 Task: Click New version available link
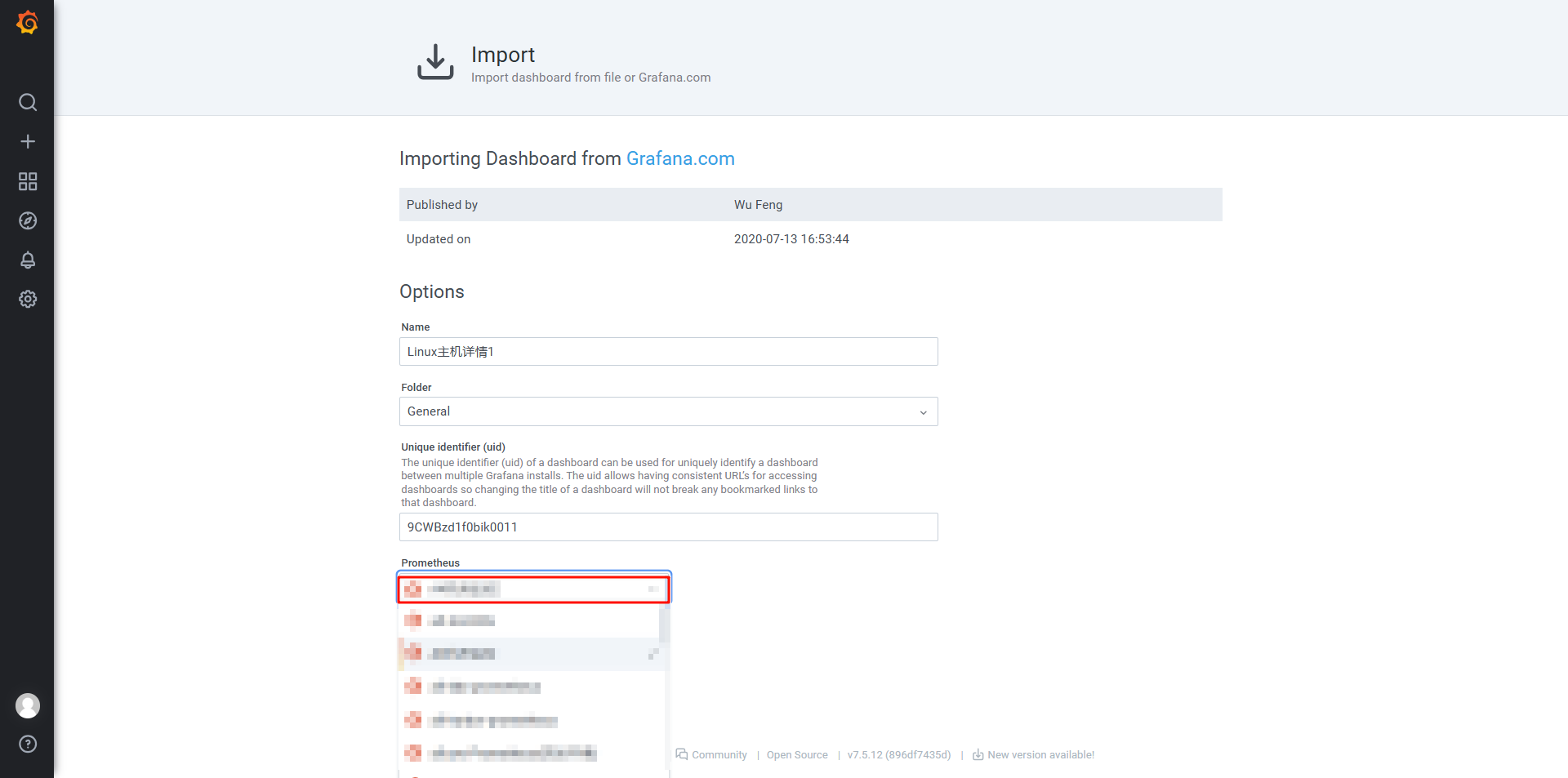point(1040,755)
